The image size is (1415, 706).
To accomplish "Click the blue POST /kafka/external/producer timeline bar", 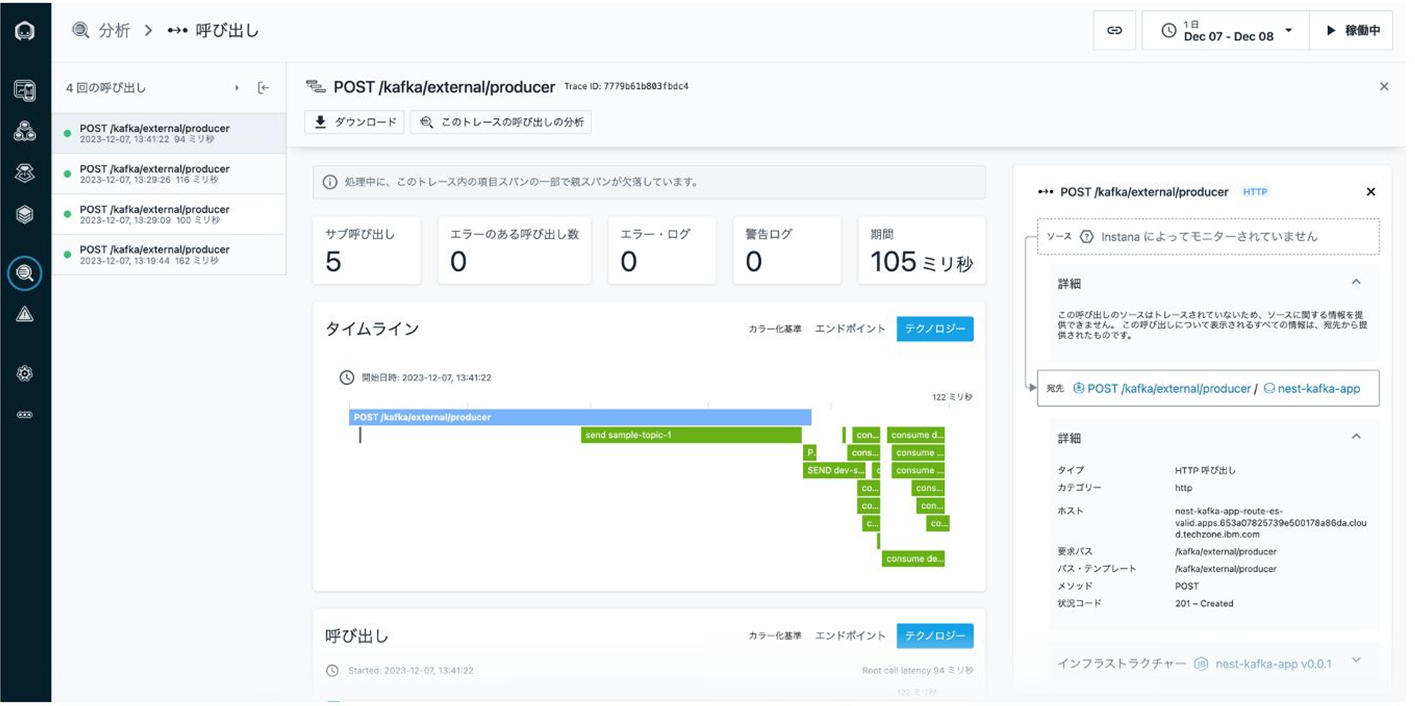I will pyautogui.click(x=580, y=417).
